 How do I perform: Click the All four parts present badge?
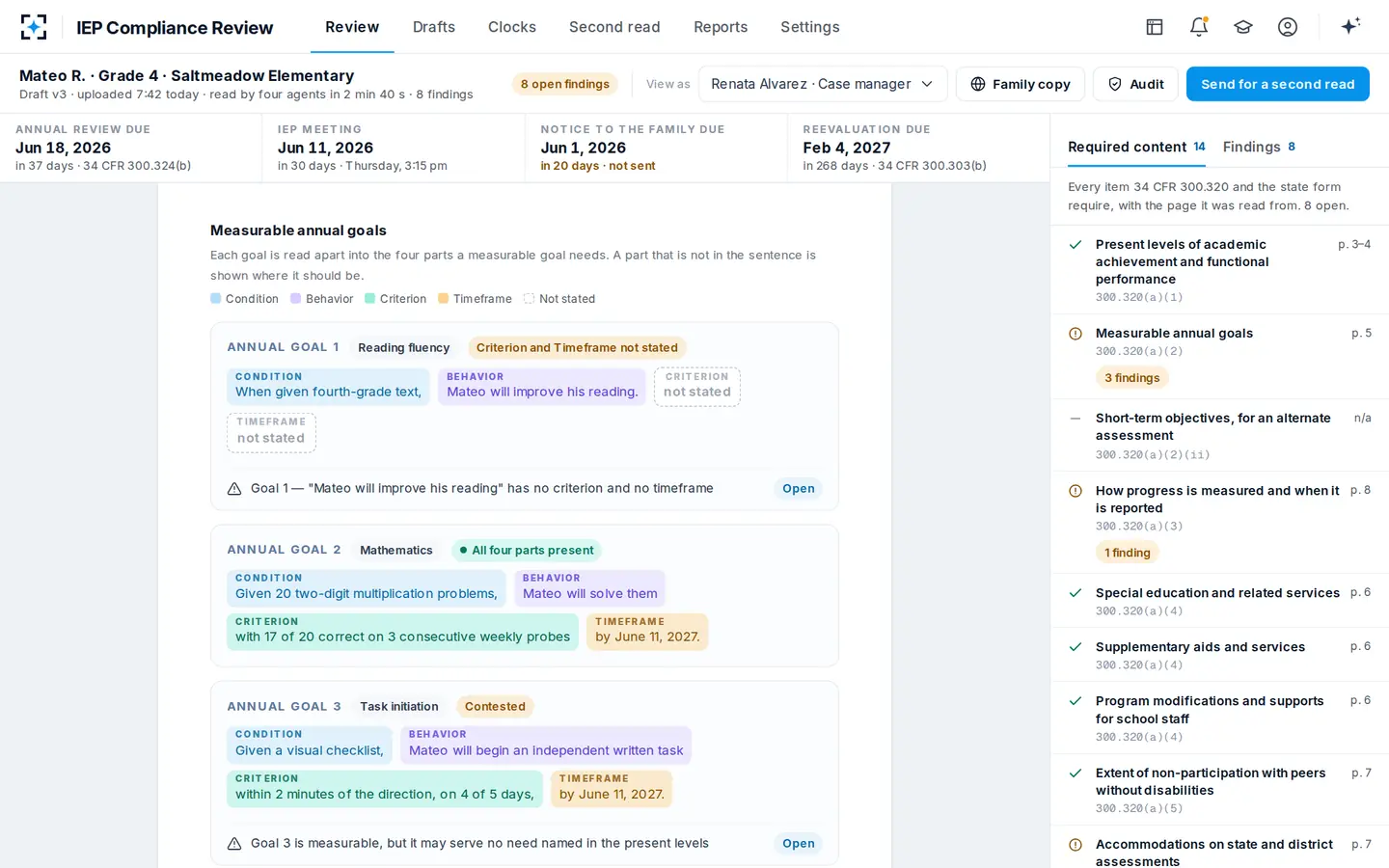526,551
